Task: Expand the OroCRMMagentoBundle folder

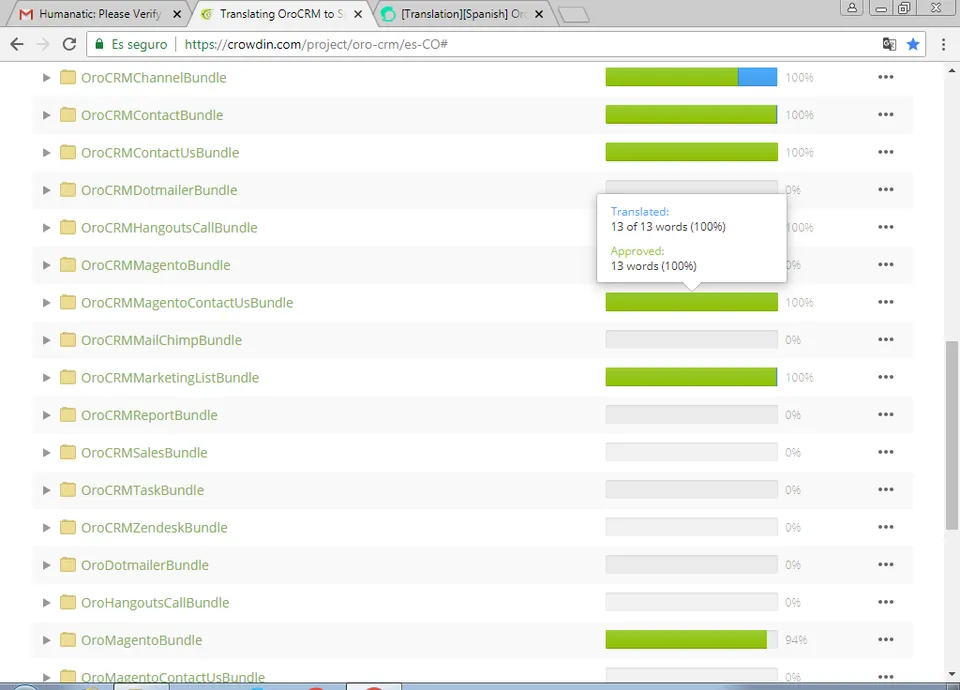Action: (x=46, y=265)
